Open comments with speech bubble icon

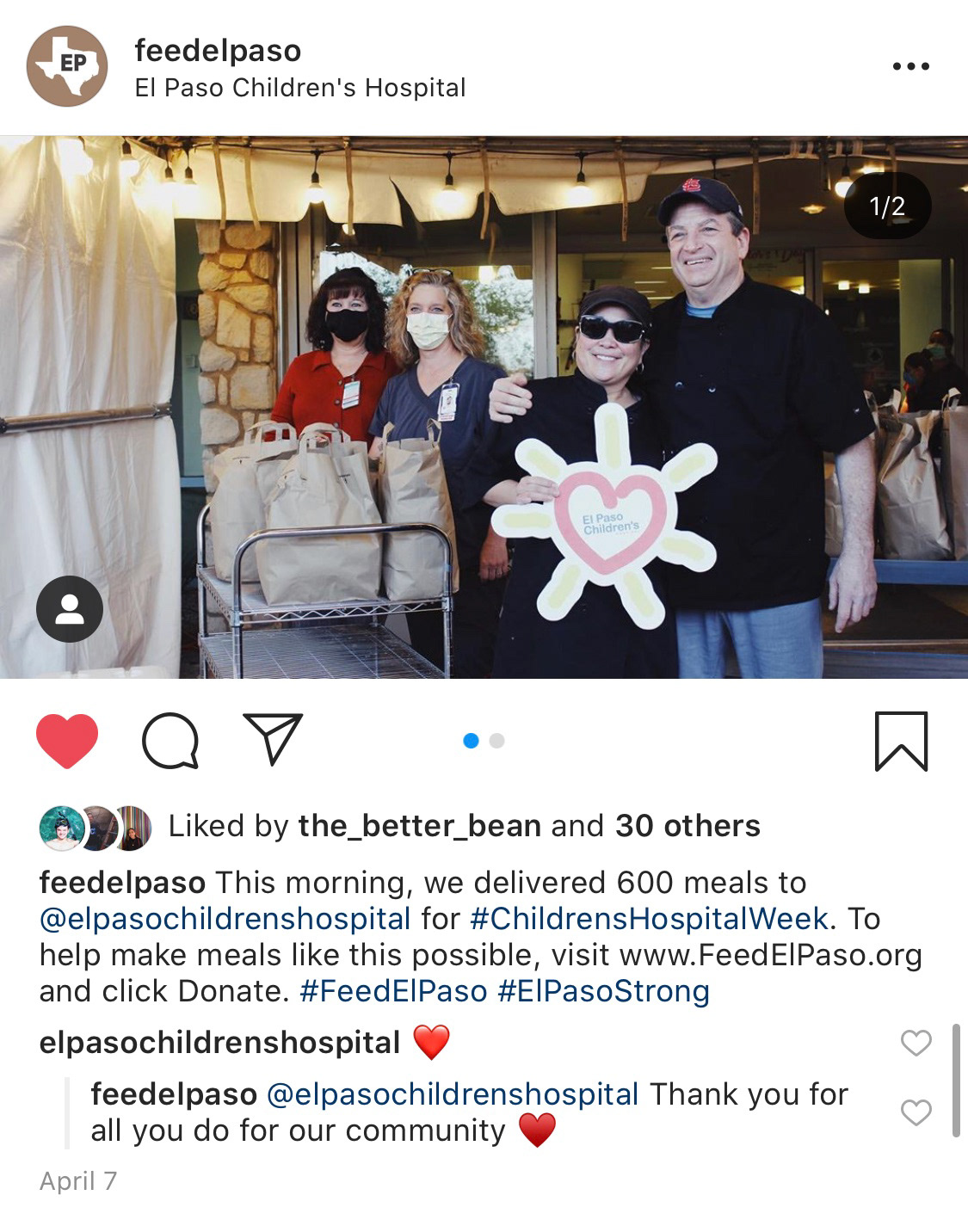coord(170,741)
